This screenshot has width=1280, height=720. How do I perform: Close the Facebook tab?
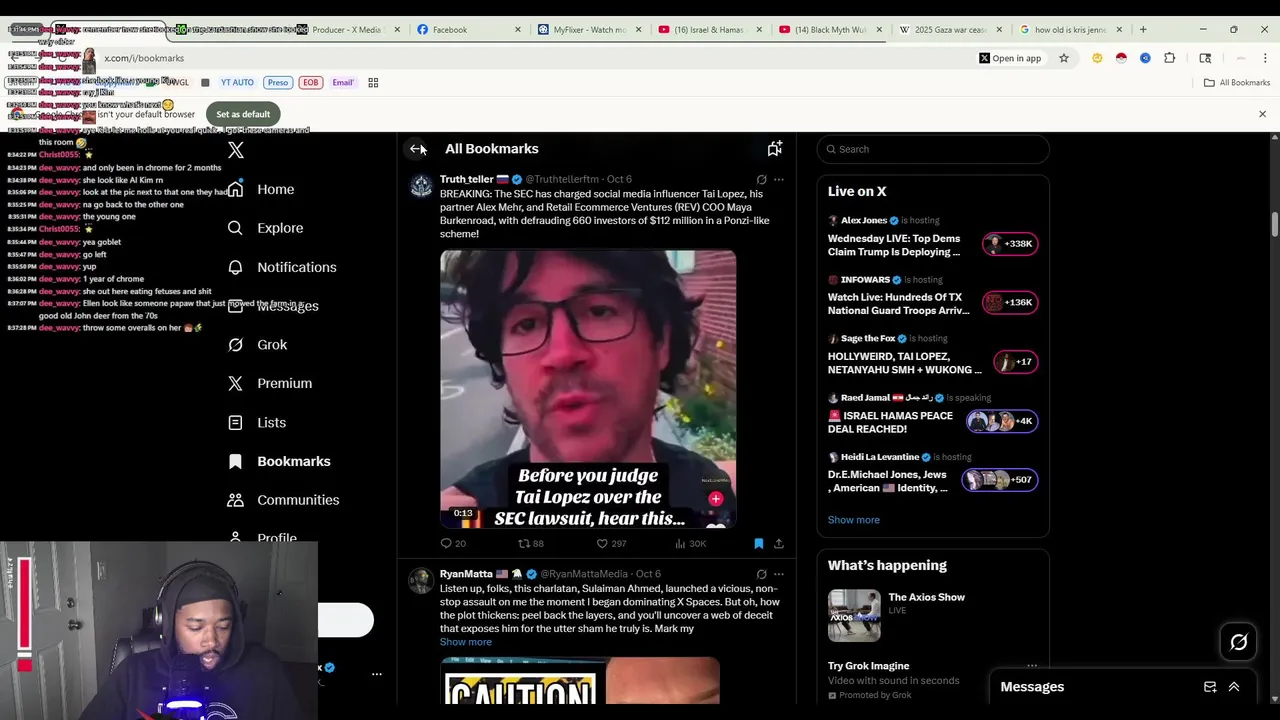coord(517,30)
